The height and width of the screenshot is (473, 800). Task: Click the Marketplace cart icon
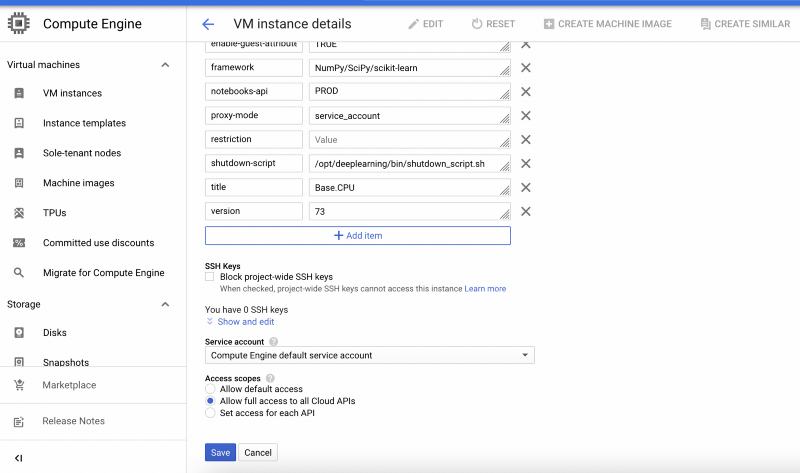19,385
